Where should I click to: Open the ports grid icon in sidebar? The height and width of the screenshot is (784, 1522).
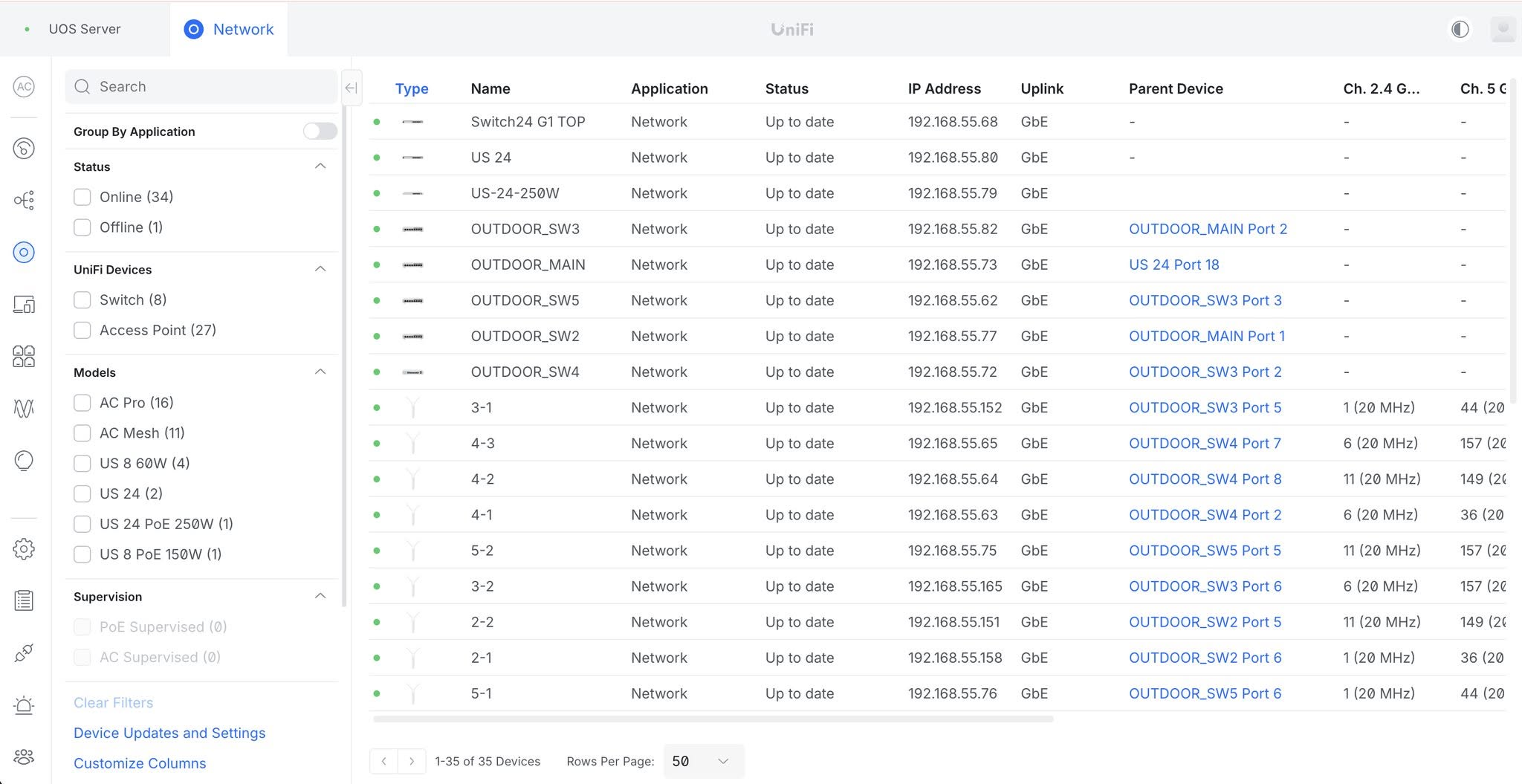pyautogui.click(x=24, y=356)
